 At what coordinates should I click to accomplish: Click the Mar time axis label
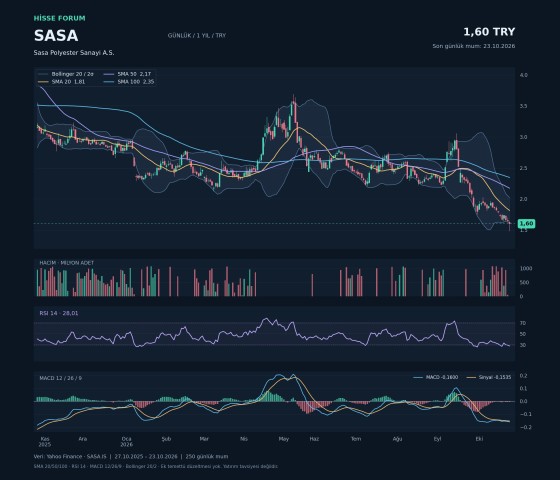pos(204,439)
